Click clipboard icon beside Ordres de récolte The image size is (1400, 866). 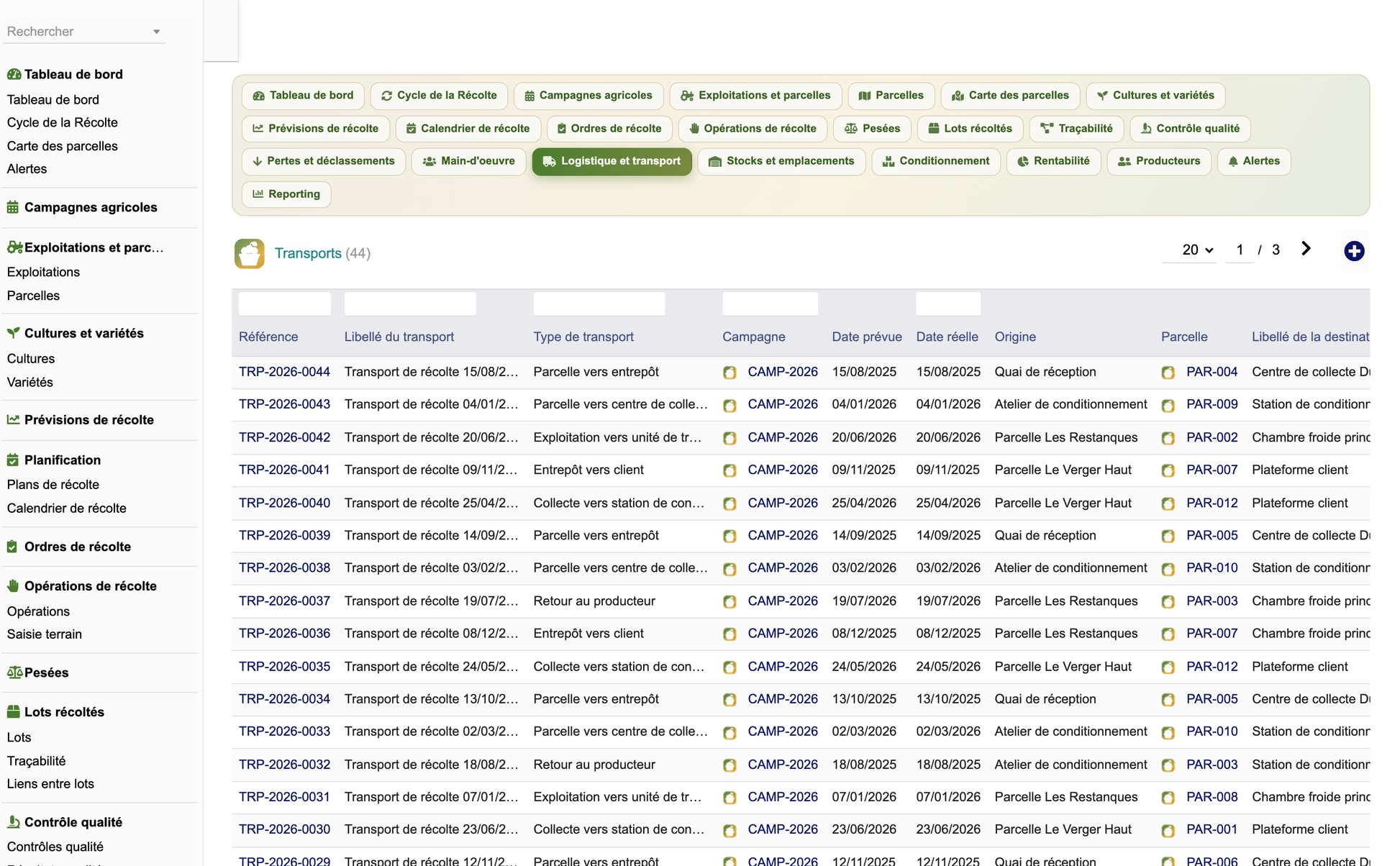coord(12,547)
